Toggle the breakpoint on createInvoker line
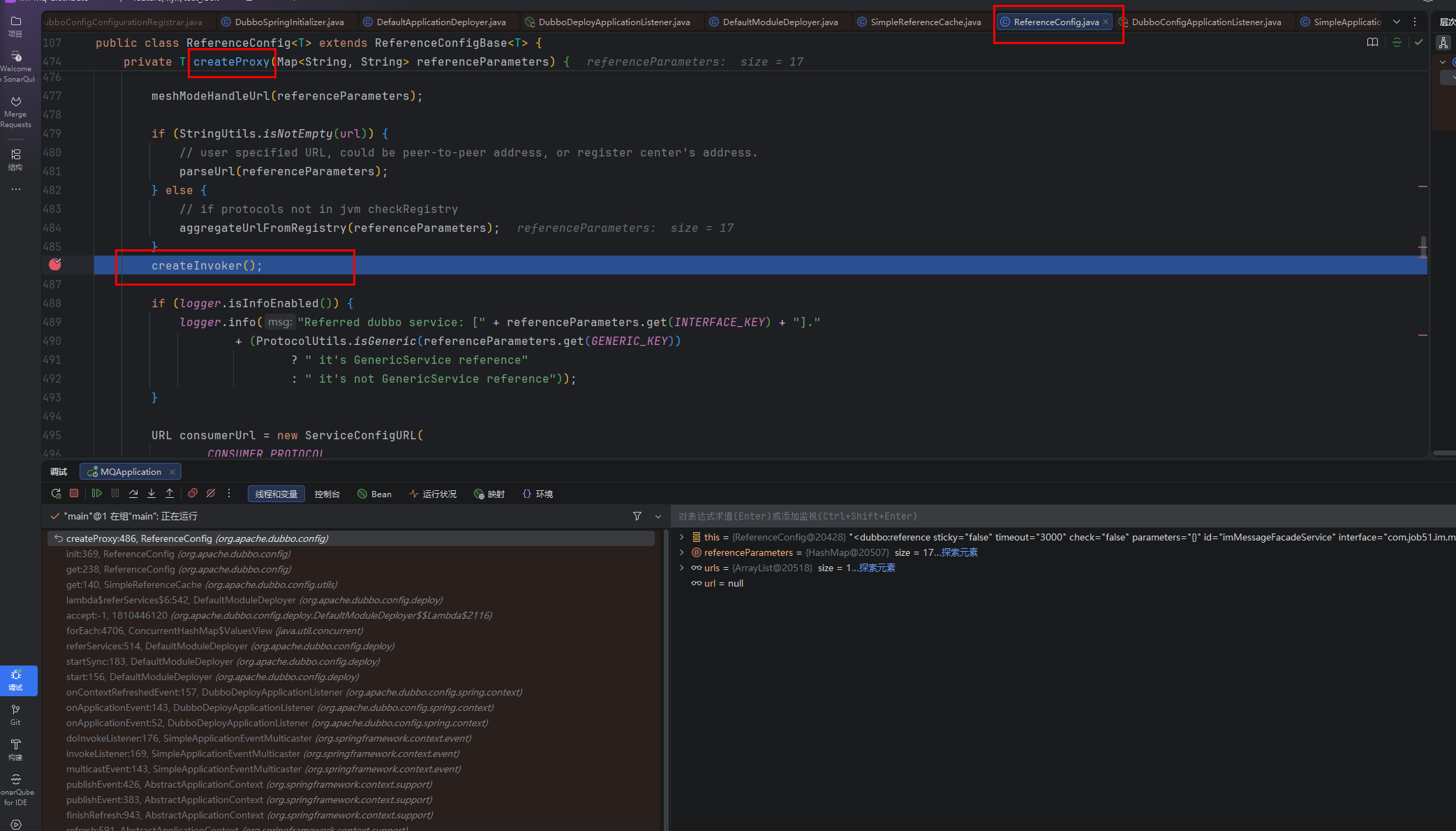This screenshot has width=1456, height=831. pos(55,265)
